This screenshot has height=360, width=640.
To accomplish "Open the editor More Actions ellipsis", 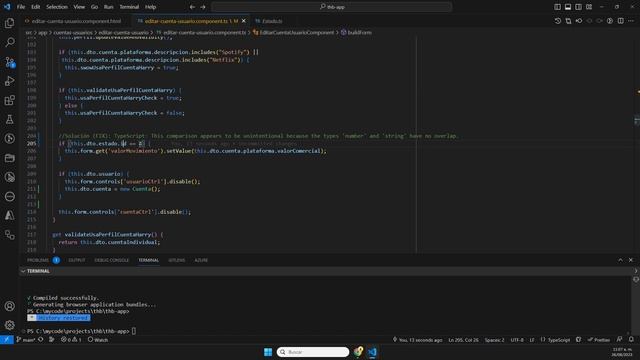I will [631, 21].
